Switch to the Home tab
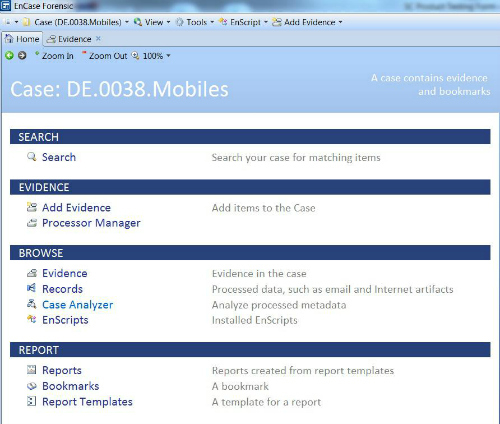500x424 pixels. 22,39
